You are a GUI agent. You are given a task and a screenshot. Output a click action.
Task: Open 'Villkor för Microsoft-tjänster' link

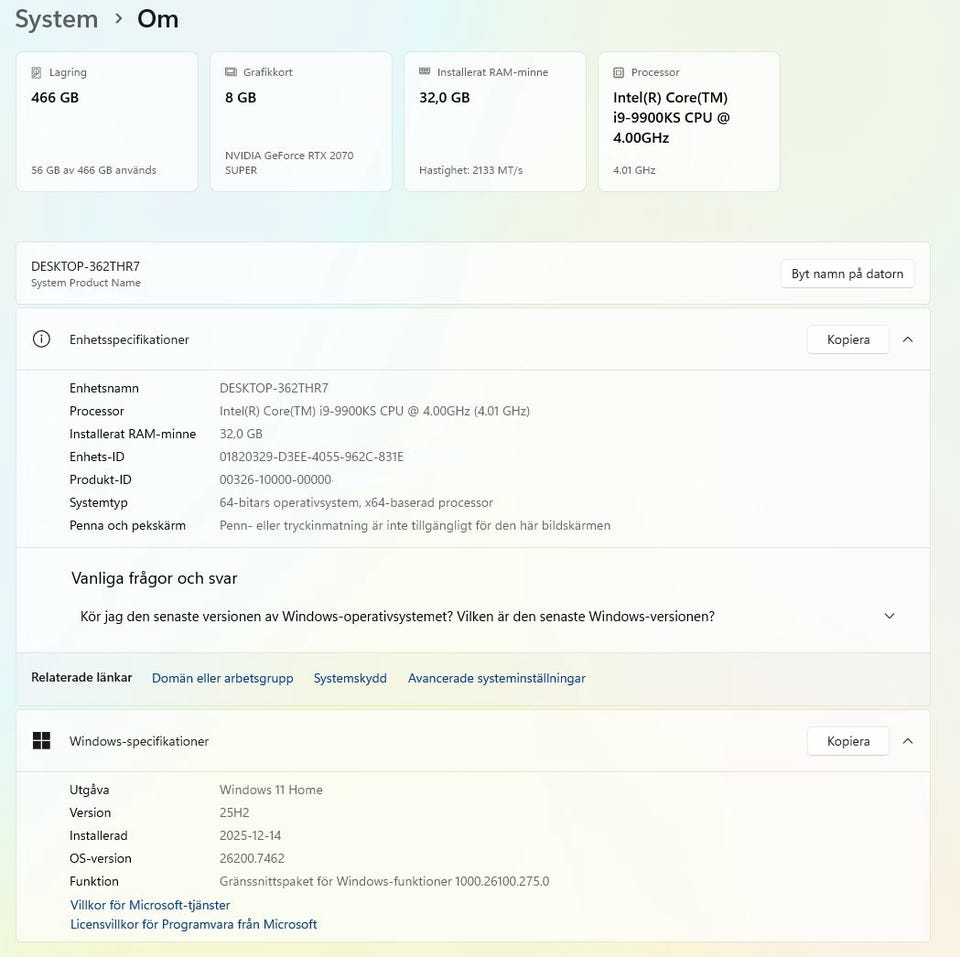(x=150, y=905)
